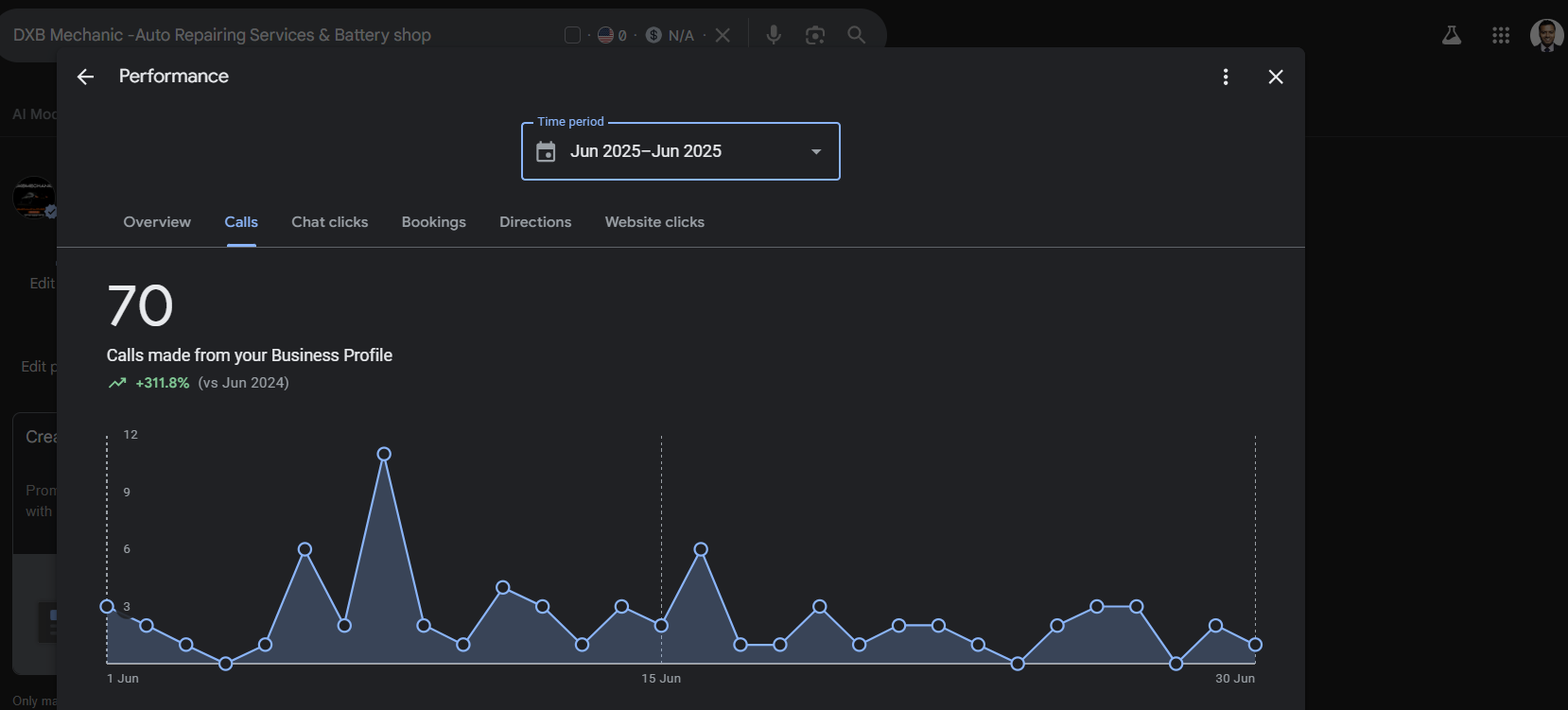1568x710 pixels.
Task: Click the search magnifier icon
Action: pos(856,35)
